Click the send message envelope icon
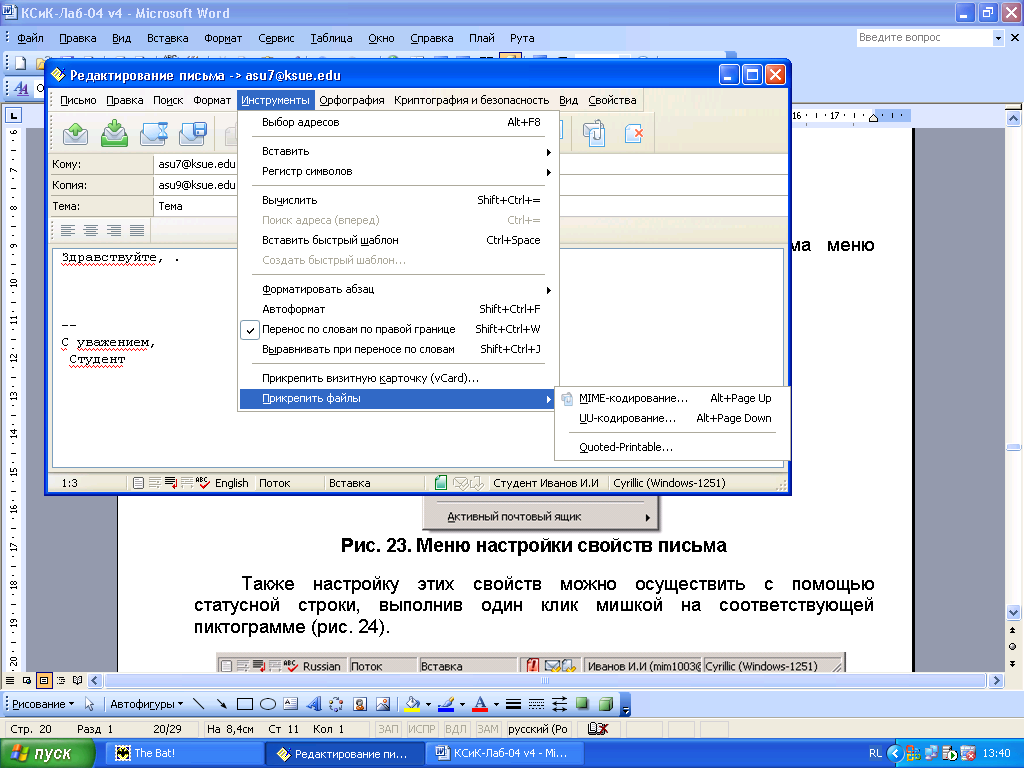 coord(75,133)
